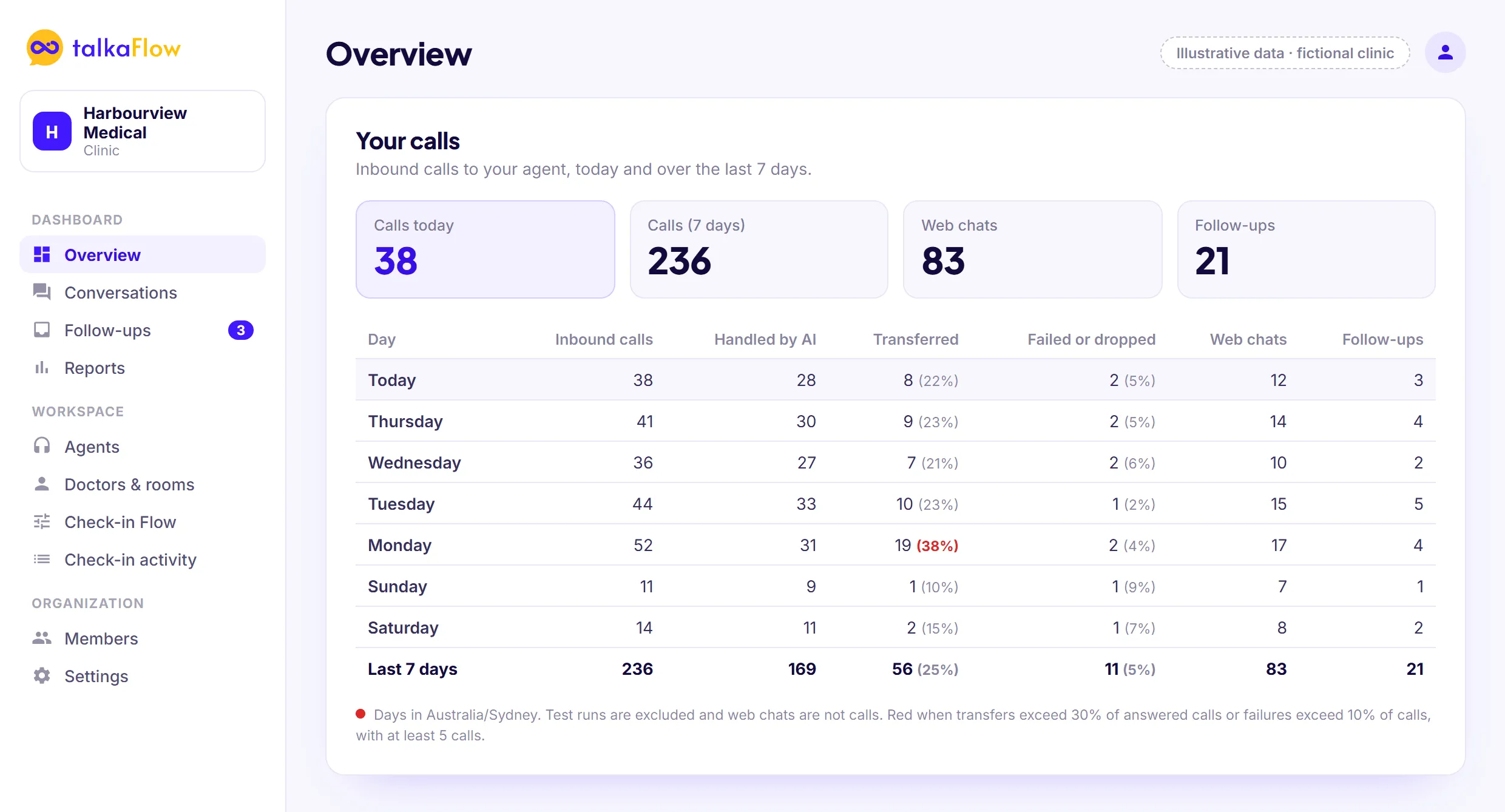Image resolution: width=1505 pixels, height=812 pixels.
Task: Click the Agents headset icon
Action: (42, 446)
